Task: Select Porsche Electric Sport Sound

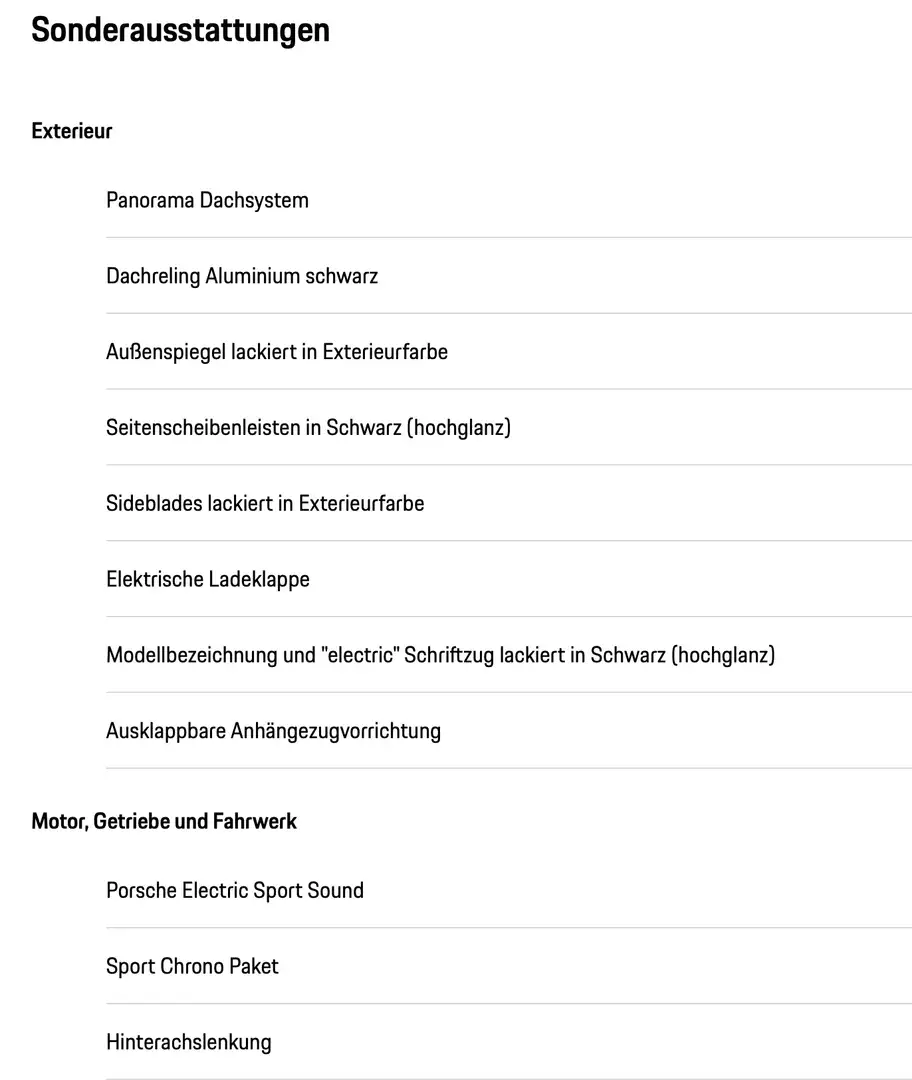Action: tap(235, 890)
